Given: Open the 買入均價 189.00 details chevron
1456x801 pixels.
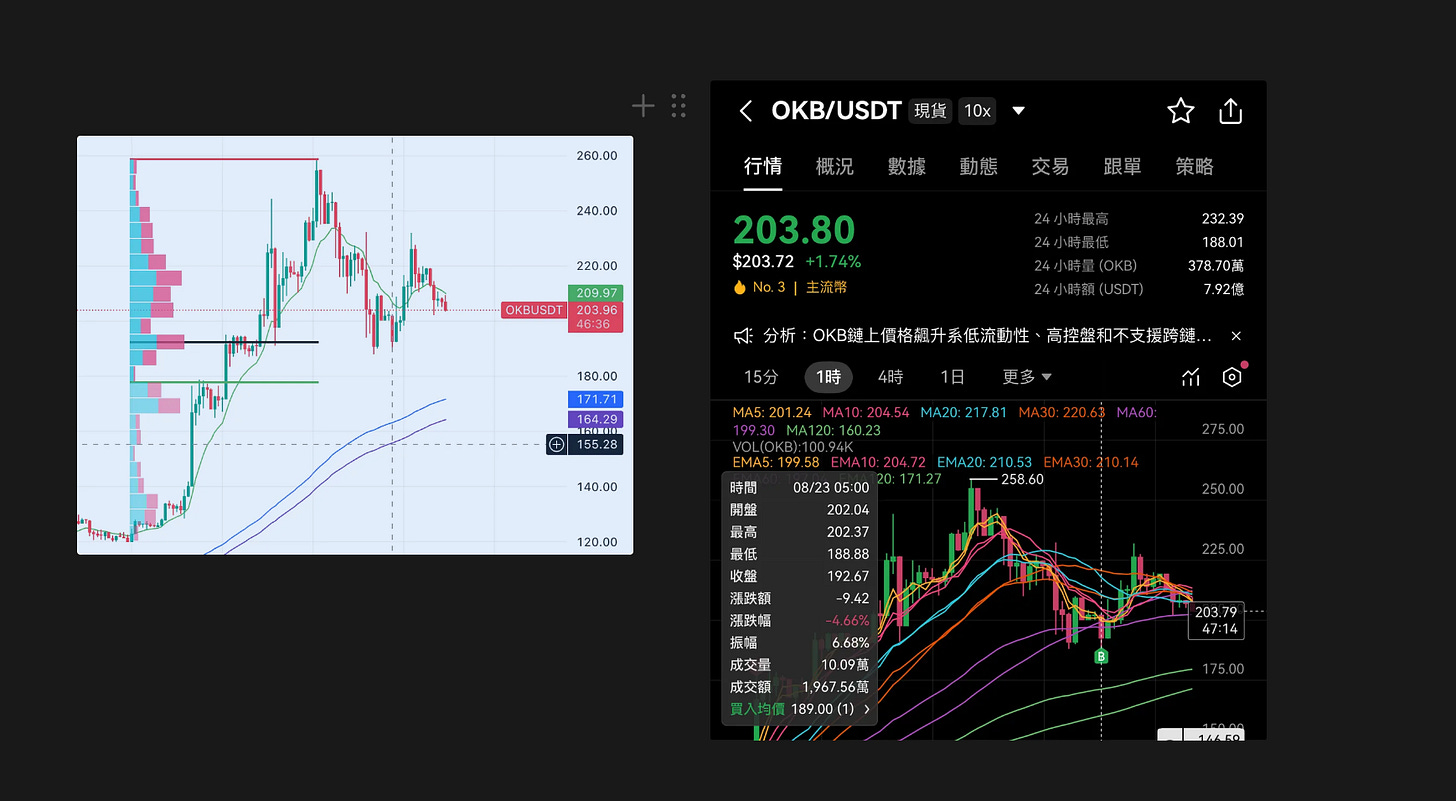Looking at the screenshot, I should (x=866, y=709).
